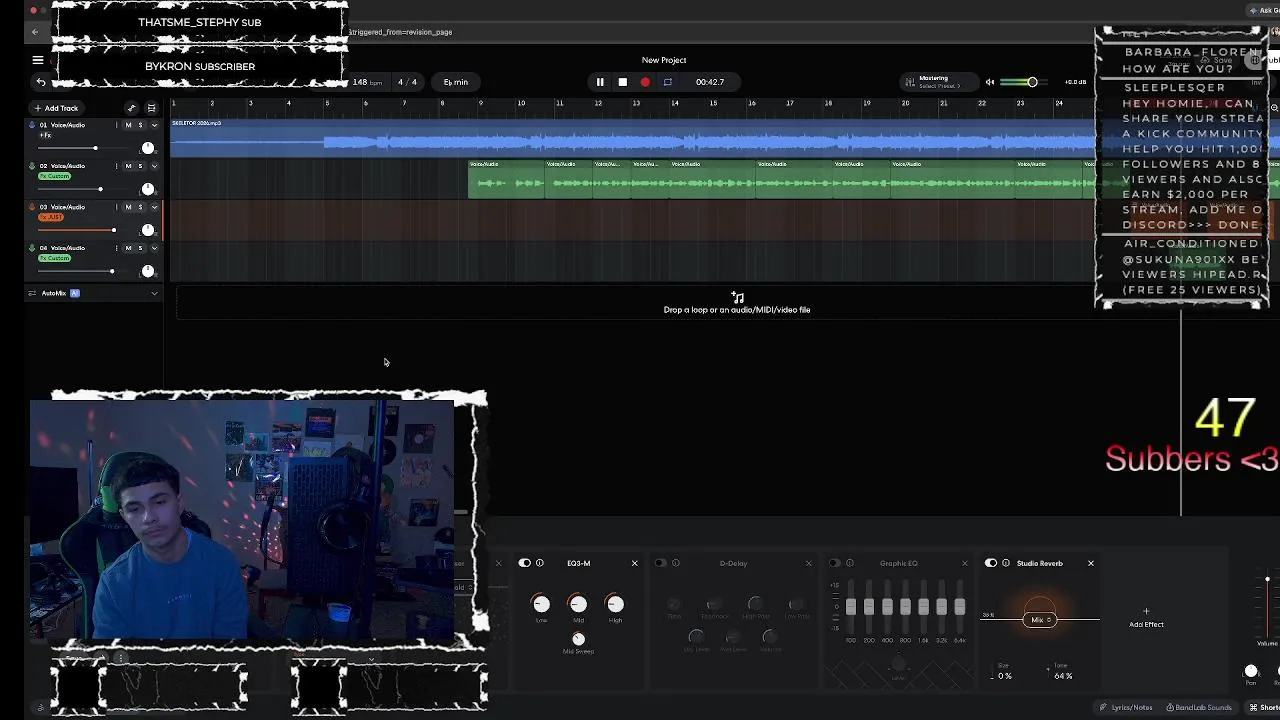Click the EQ3-M Mid Sweep knob
The image size is (1280, 720).
tap(578, 639)
